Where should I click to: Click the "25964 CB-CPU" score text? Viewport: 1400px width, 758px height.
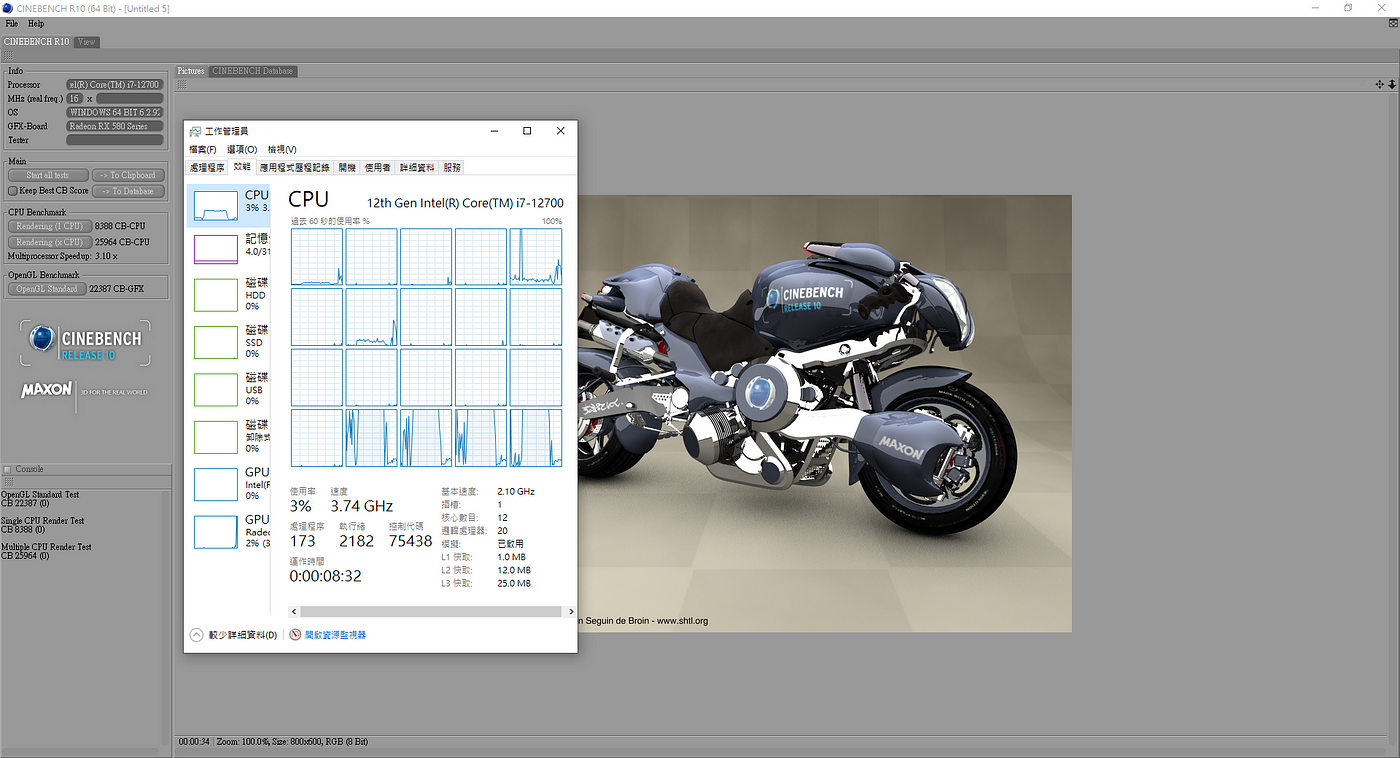(x=122, y=242)
